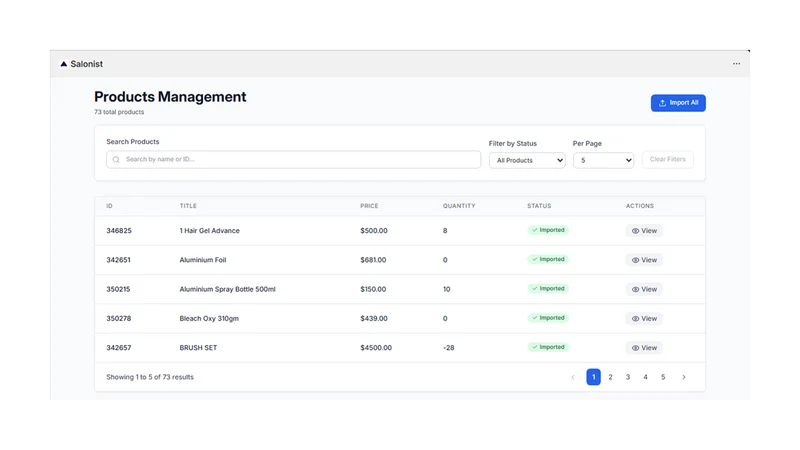Click product ID 350278
This screenshot has height=450, width=800.
119,318
